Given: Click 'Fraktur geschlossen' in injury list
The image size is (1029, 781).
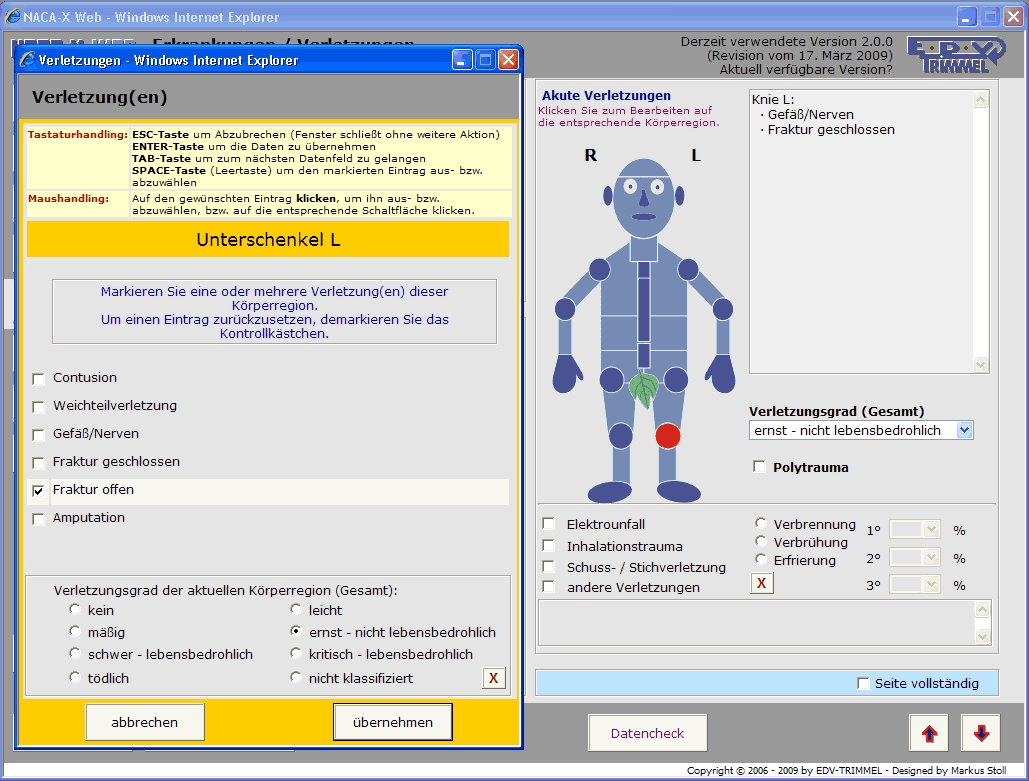Looking at the screenshot, I should coord(830,129).
